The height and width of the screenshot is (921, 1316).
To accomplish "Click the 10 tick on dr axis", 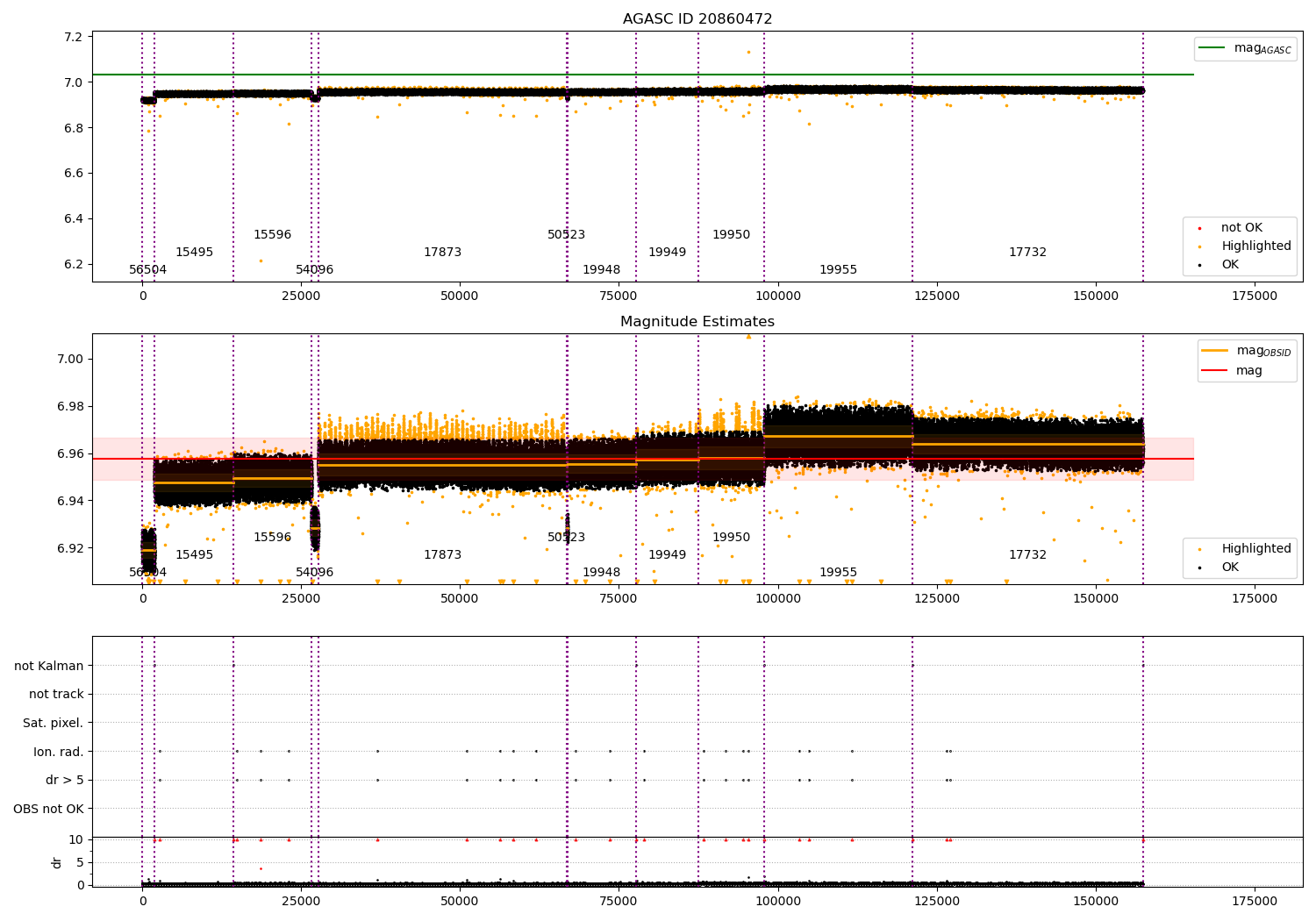I will pyautogui.click(x=76, y=839).
